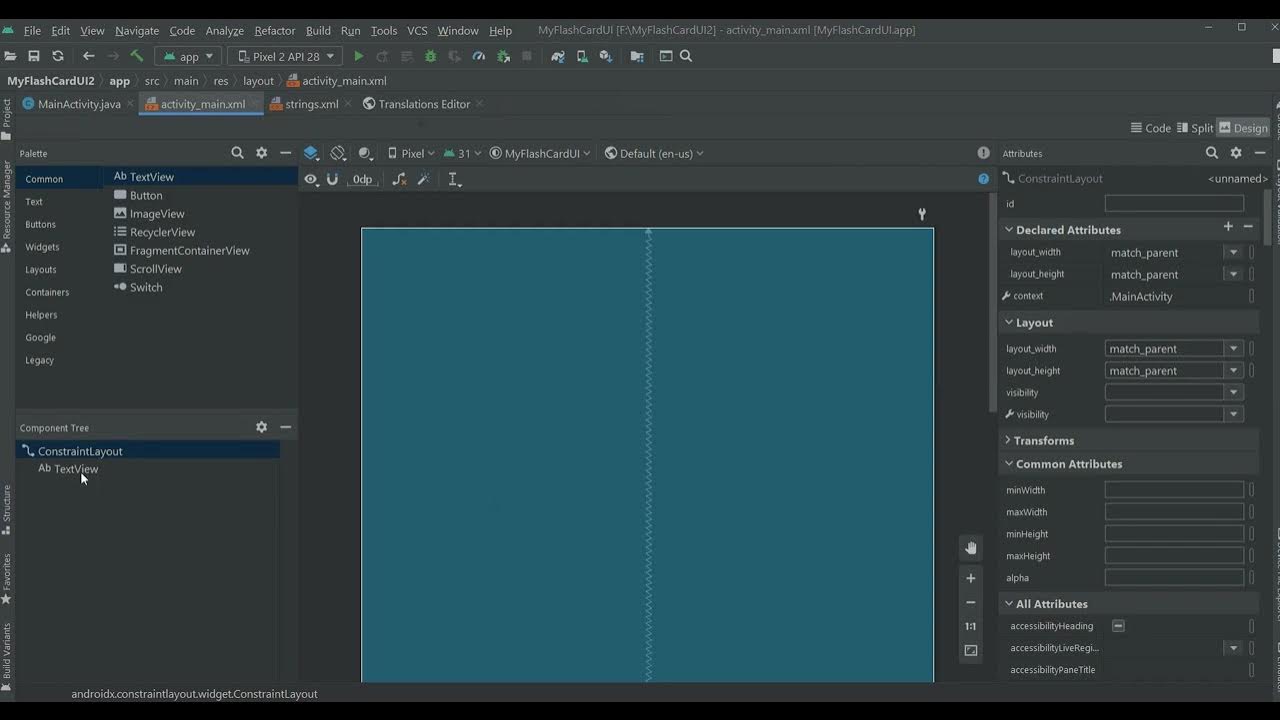Click the Debug app bug icon
Image resolution: width=1280 pixels, height=720 pixels.
[x=431, y=56]
